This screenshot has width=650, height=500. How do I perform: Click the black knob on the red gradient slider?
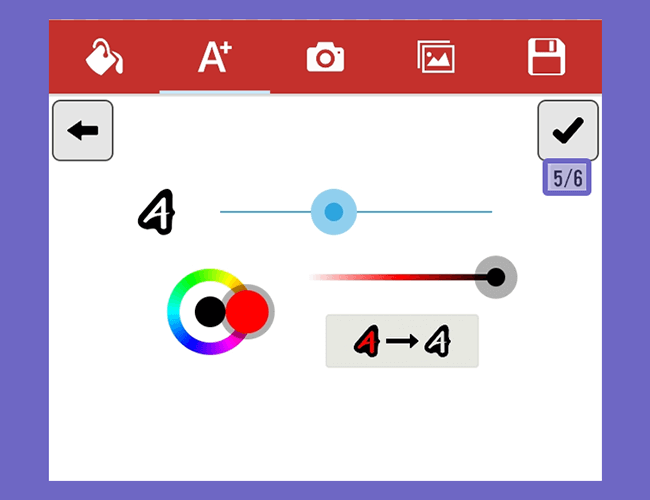496,277
